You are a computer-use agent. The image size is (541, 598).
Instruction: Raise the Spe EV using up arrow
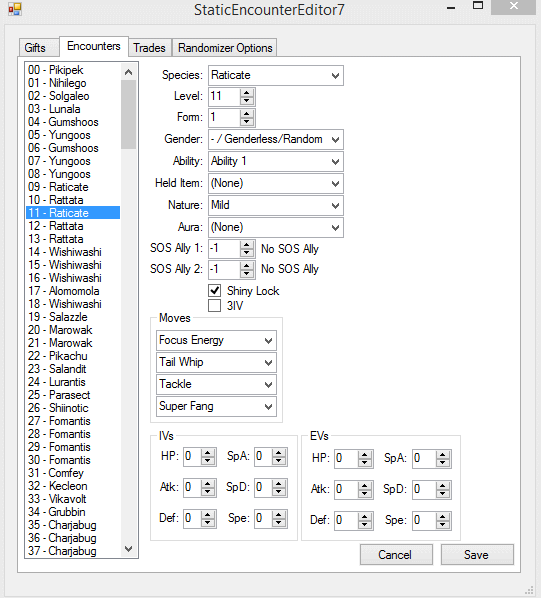[443, 517]
